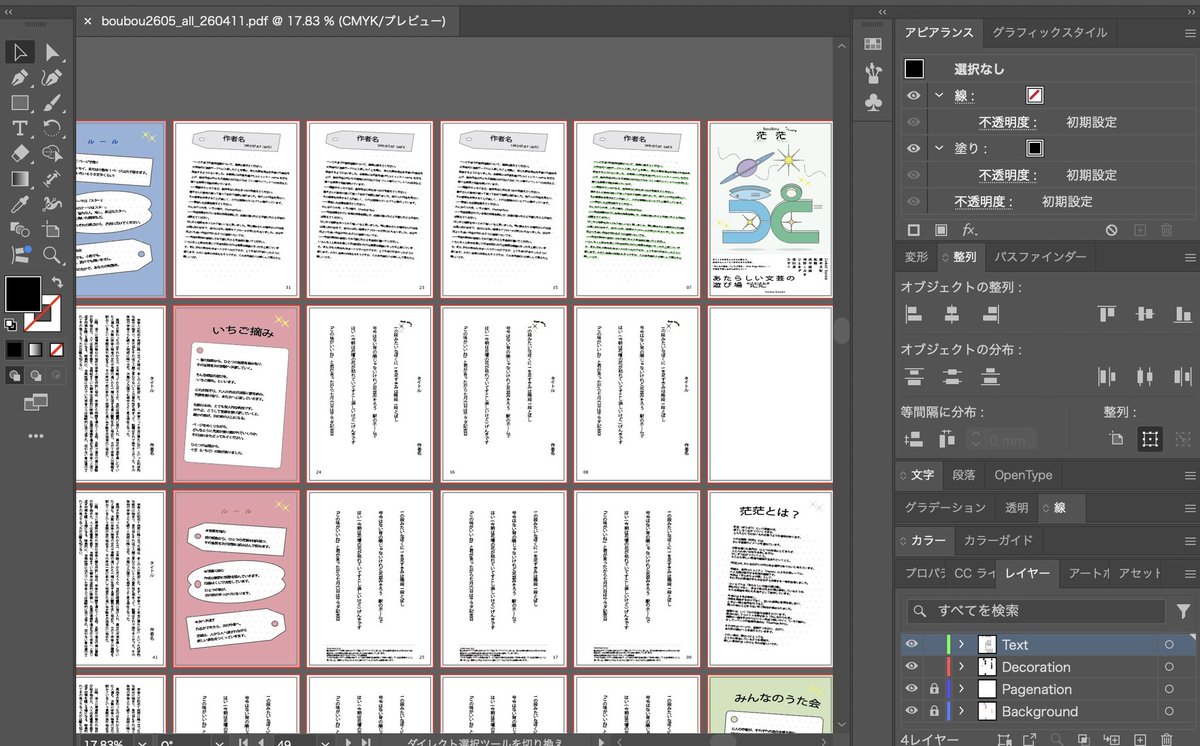Select the Rotate tool
Image resolution: width=1200 pixels, height=746 pixels.
(52, 128)
